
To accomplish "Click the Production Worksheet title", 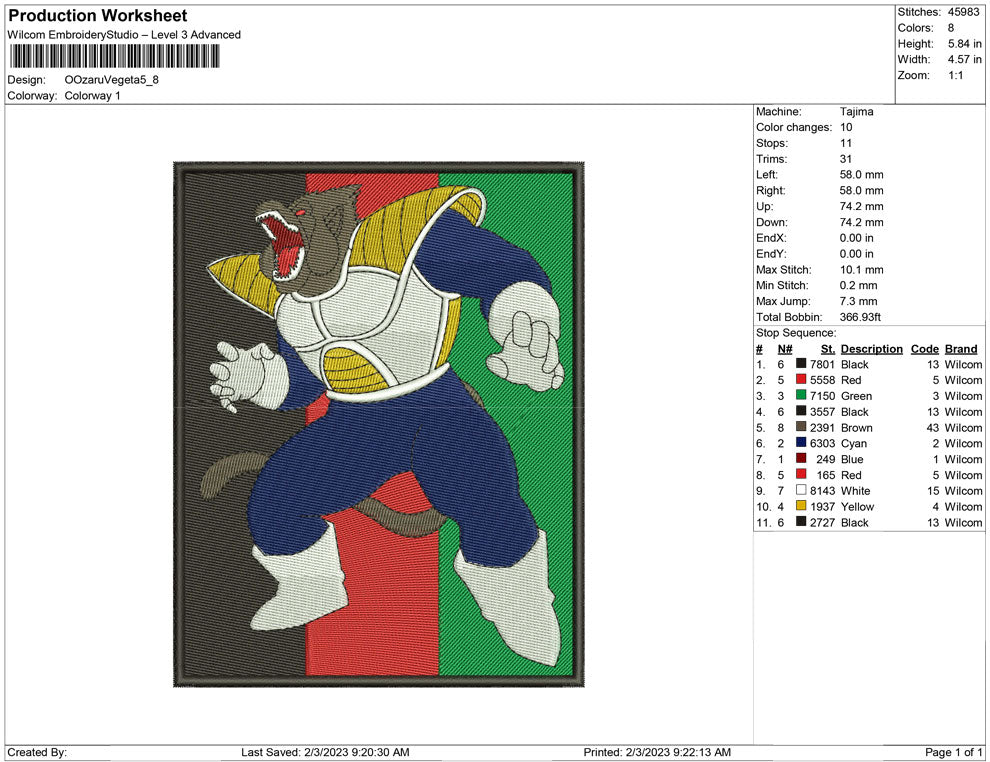I will [x=97, y=16].
